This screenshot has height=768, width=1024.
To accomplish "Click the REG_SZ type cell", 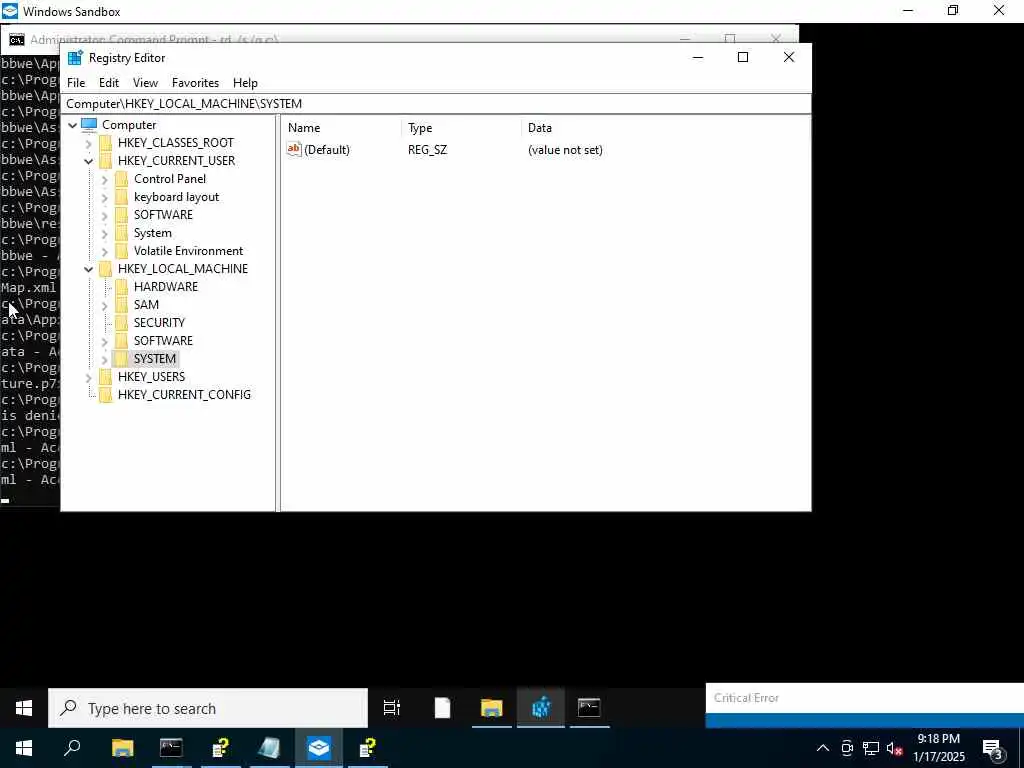I will (427, 150).
